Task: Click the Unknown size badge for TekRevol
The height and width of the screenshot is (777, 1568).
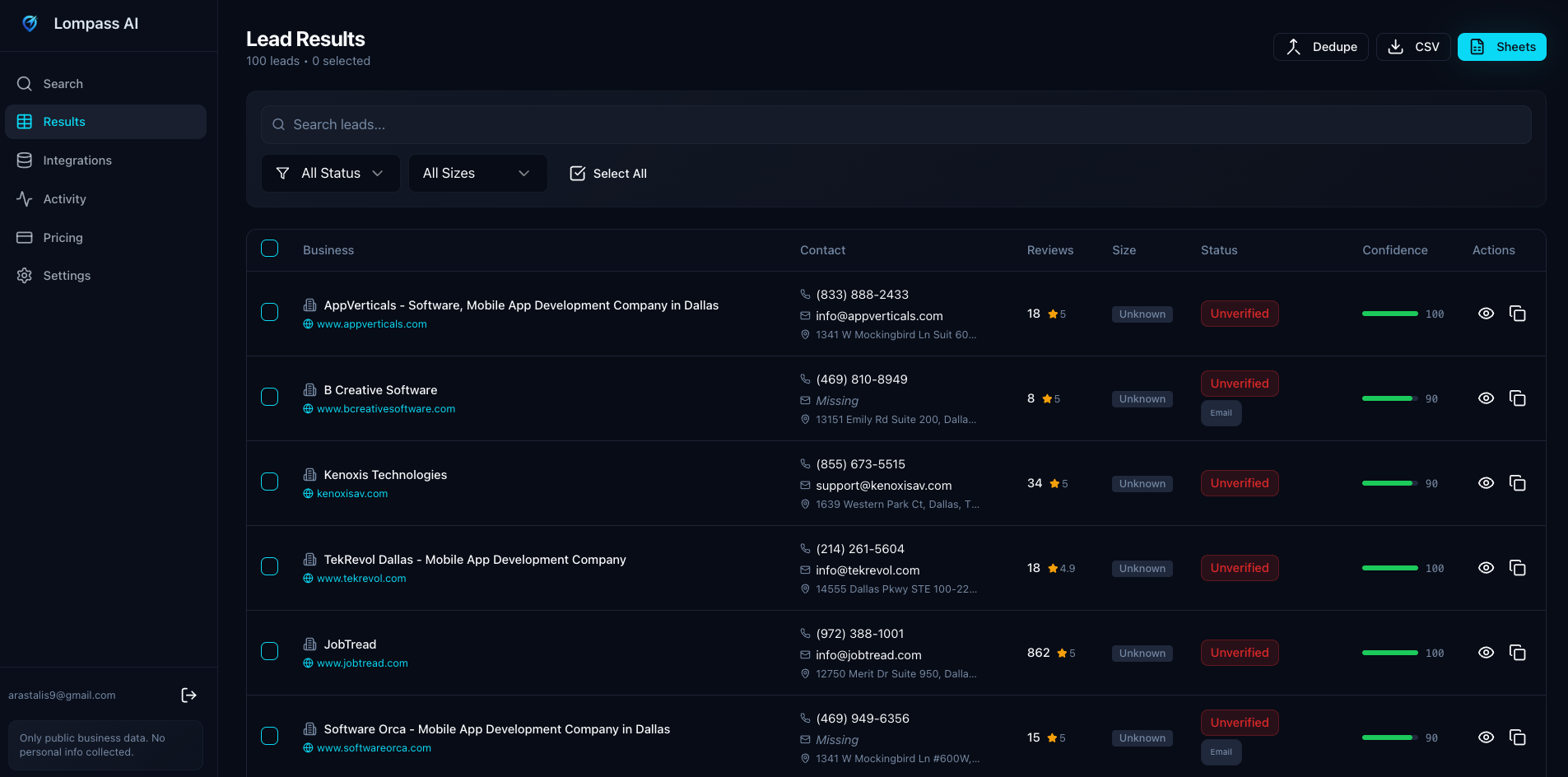Action: click(x=1142, y=569)
